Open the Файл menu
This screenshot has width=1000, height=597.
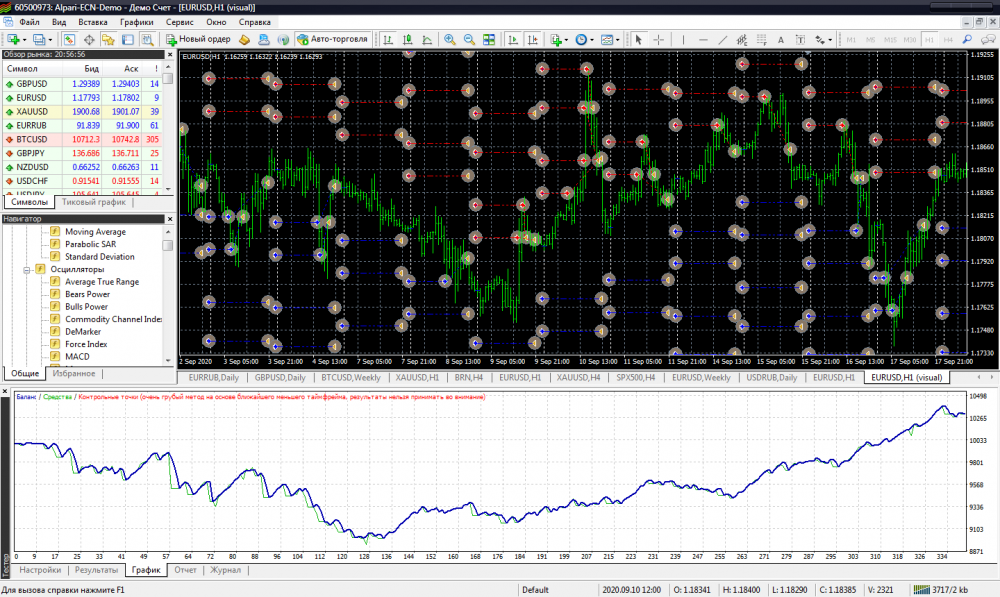tap(29, 22)
